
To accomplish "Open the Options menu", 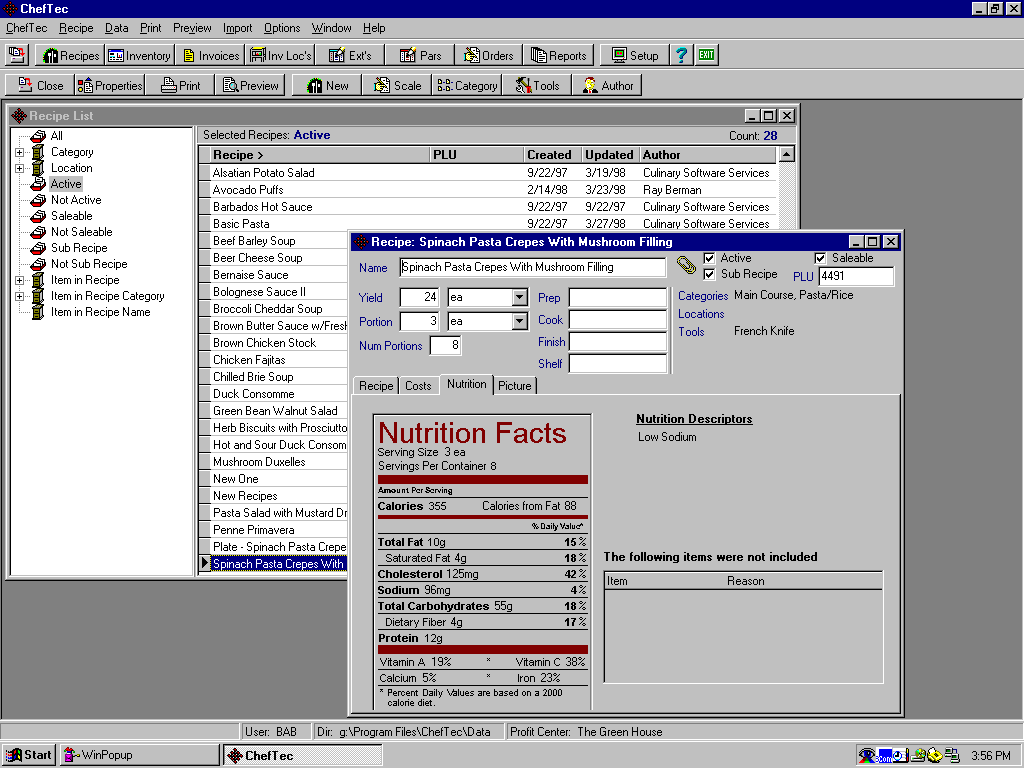I will (x=282, y=28).
